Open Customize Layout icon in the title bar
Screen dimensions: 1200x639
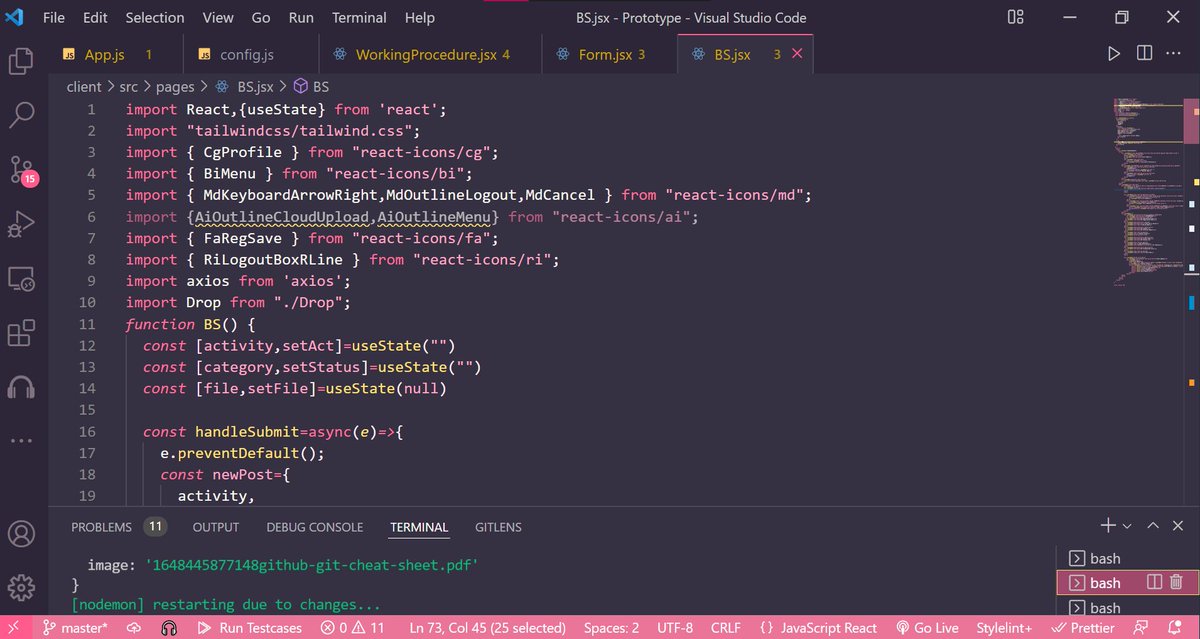1015,17
